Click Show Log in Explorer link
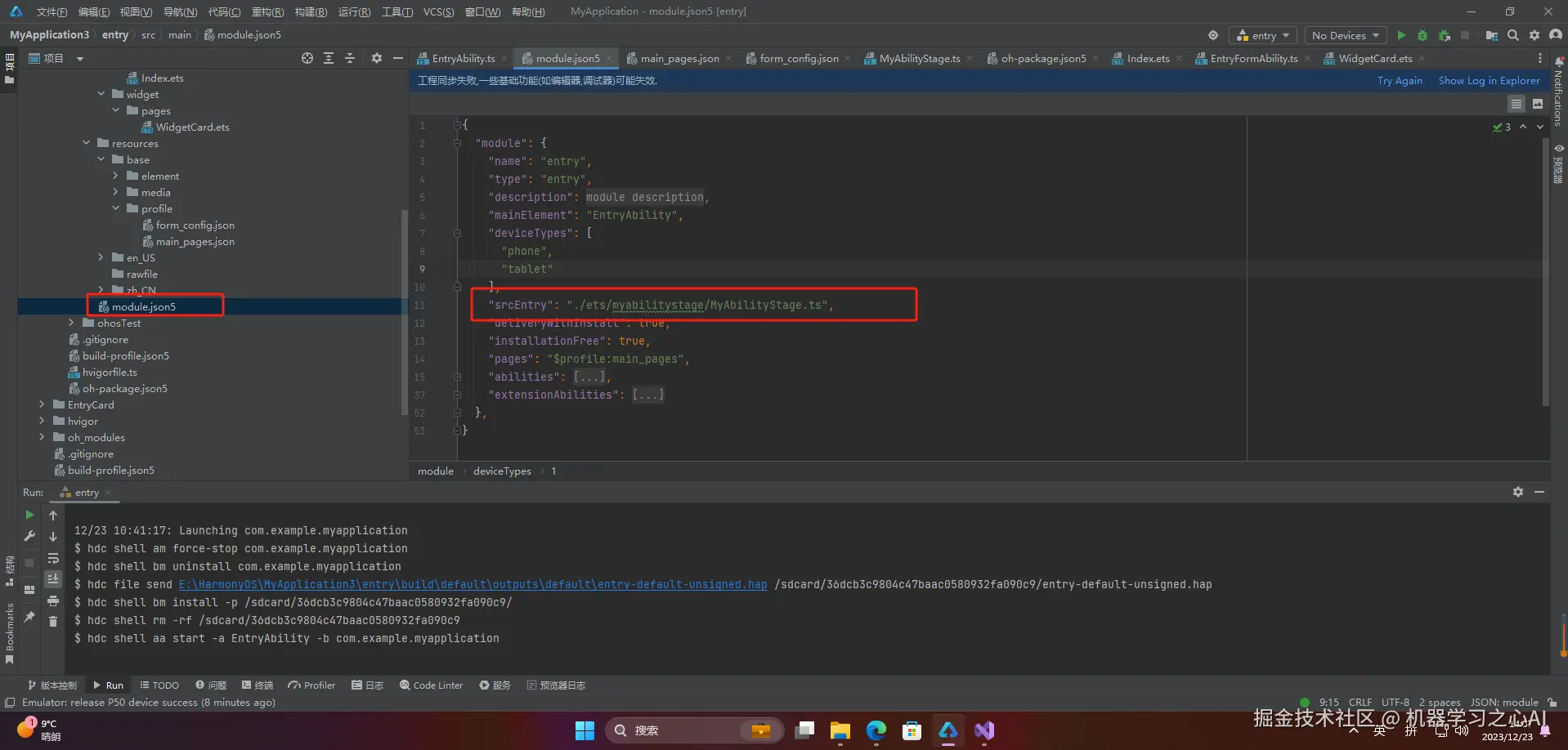This screenshot has height=750, width=1568. pyautogui.click(x=1489, y=80)
